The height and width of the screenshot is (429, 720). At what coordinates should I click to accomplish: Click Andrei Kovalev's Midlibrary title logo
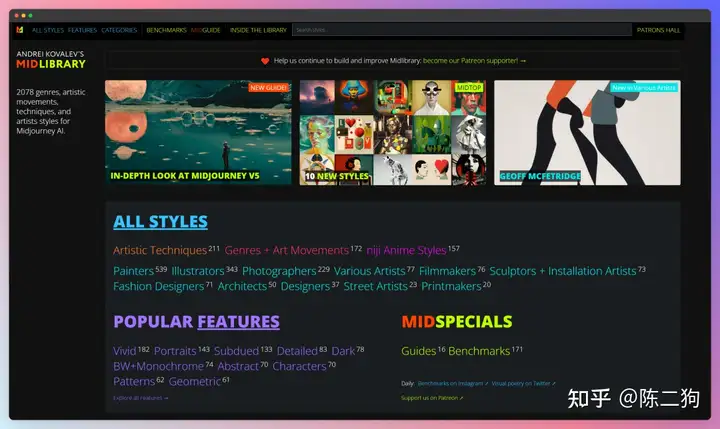click(51, 60)
